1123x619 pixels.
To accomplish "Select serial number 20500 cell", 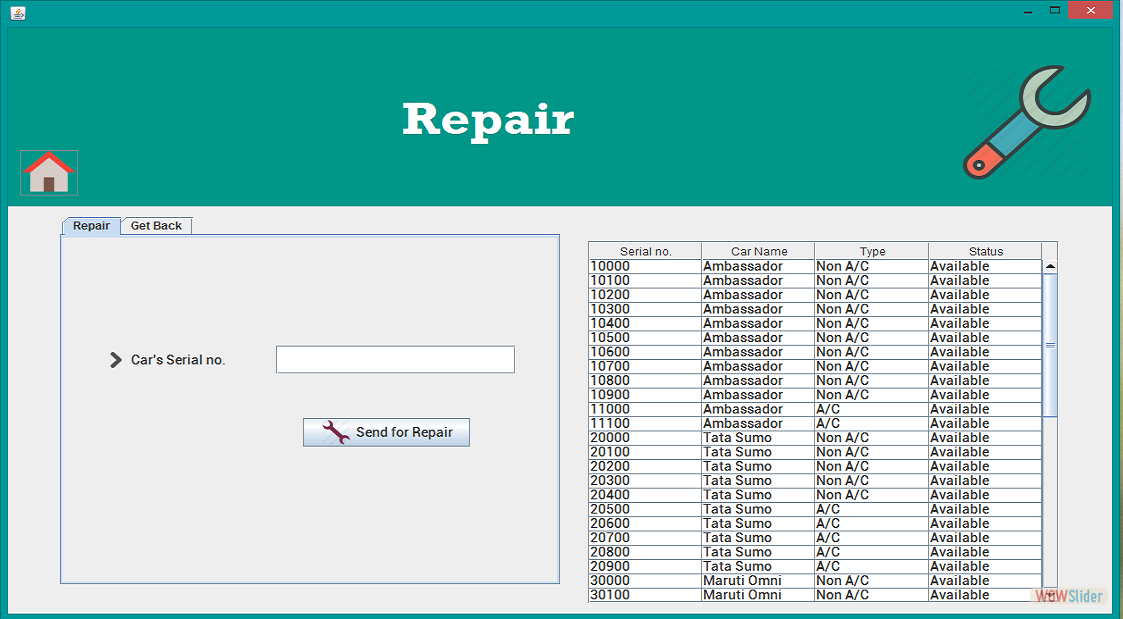I will tap(645, 510).
